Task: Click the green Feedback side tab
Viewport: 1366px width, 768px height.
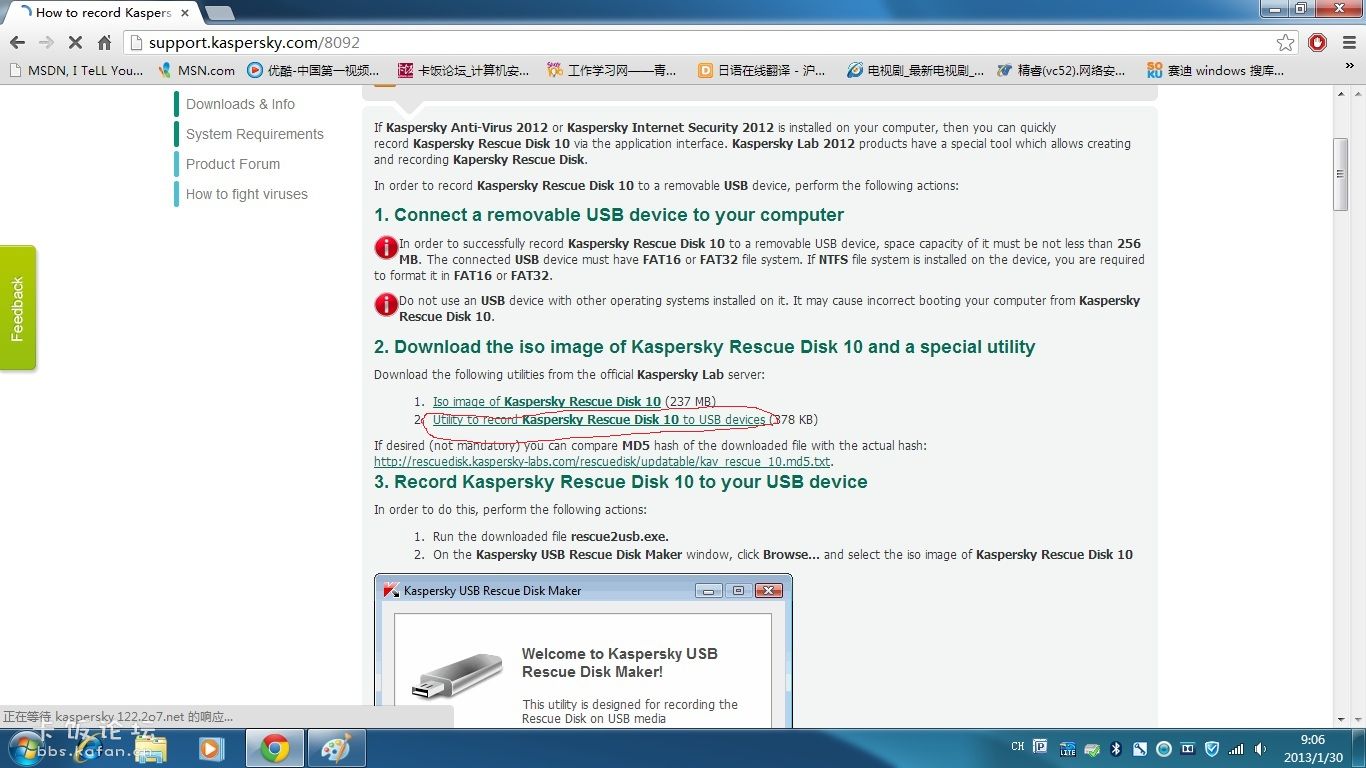Action: 17,308
